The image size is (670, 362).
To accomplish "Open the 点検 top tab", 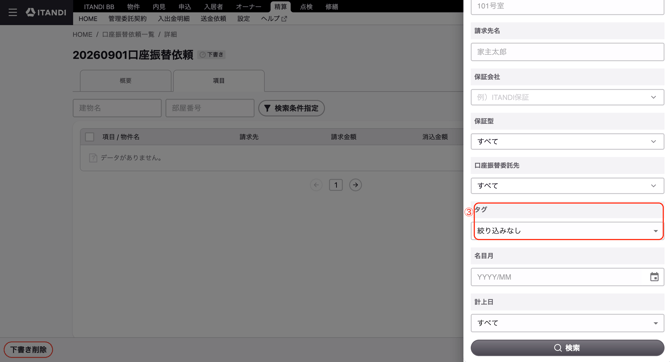I will click(306, 7).
